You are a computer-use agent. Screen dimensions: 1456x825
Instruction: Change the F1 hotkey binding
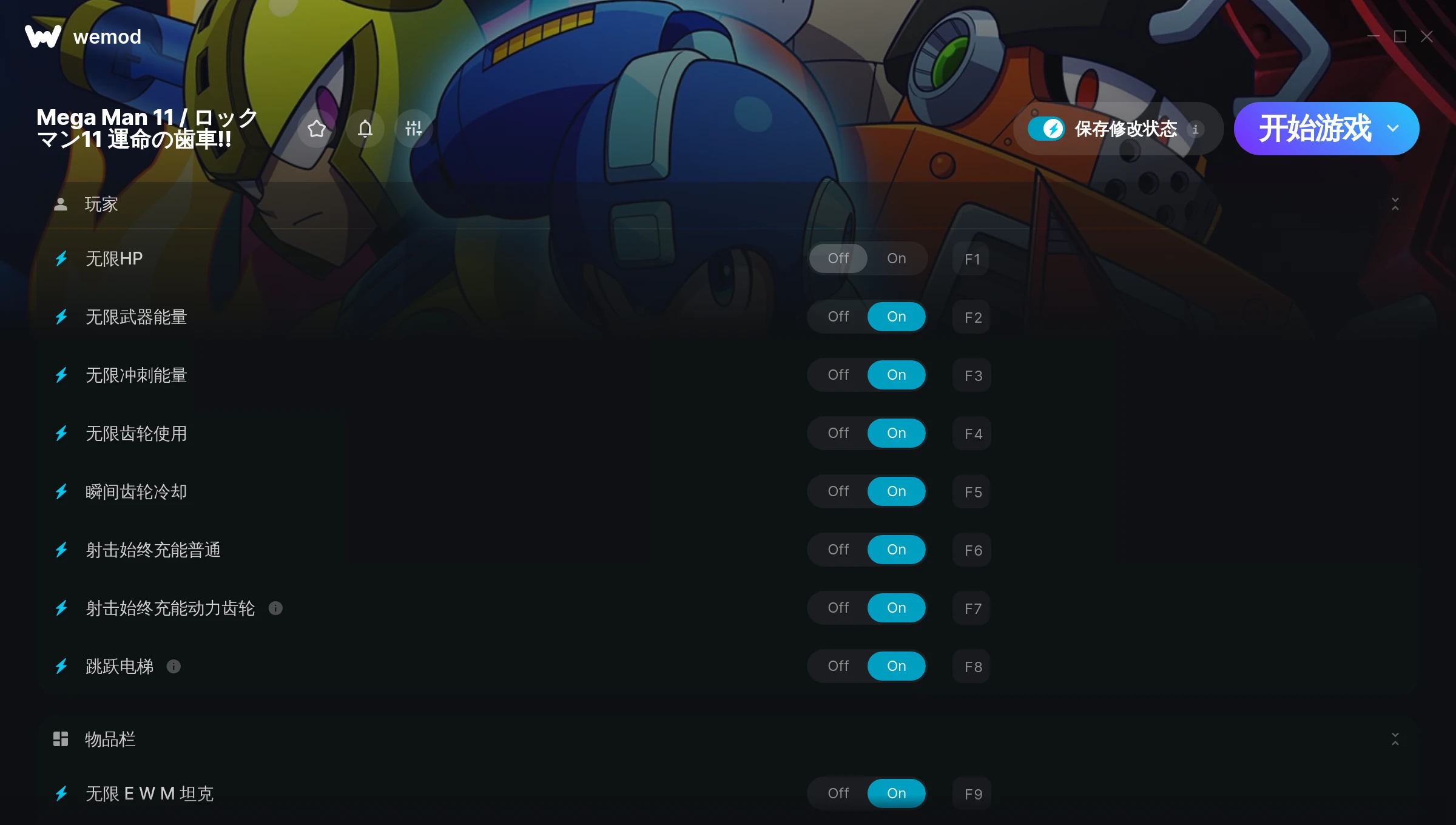click(972, 259)
